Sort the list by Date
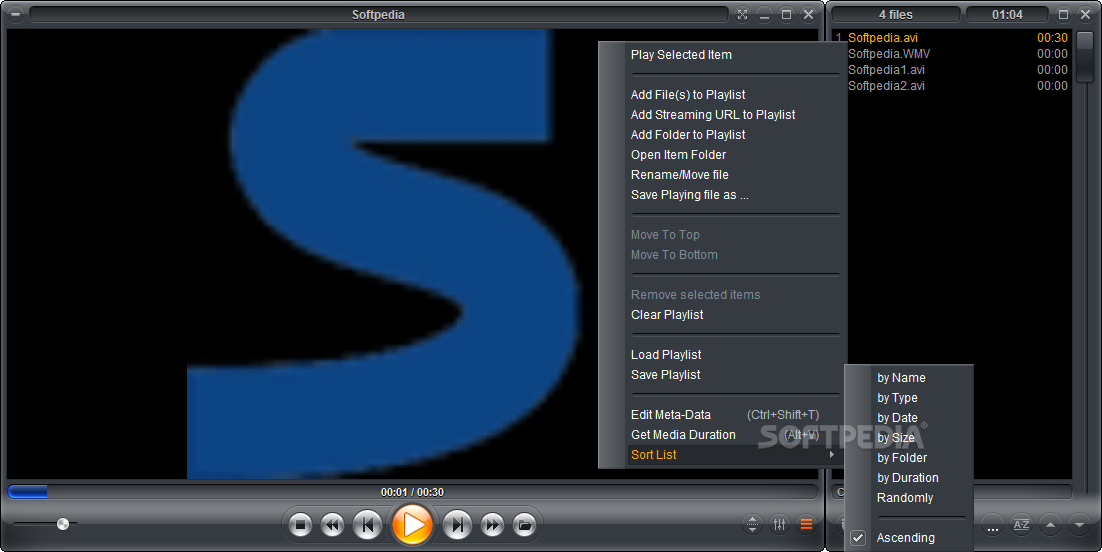 pos(897,418)
